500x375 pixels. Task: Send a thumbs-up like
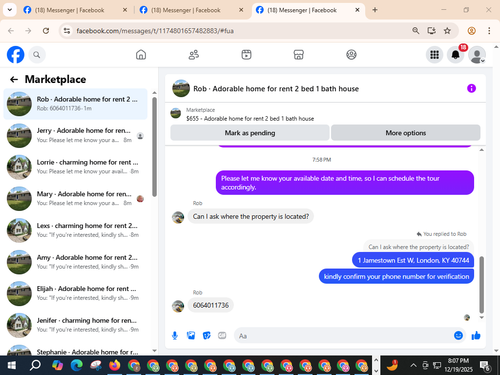click(476, 335)
